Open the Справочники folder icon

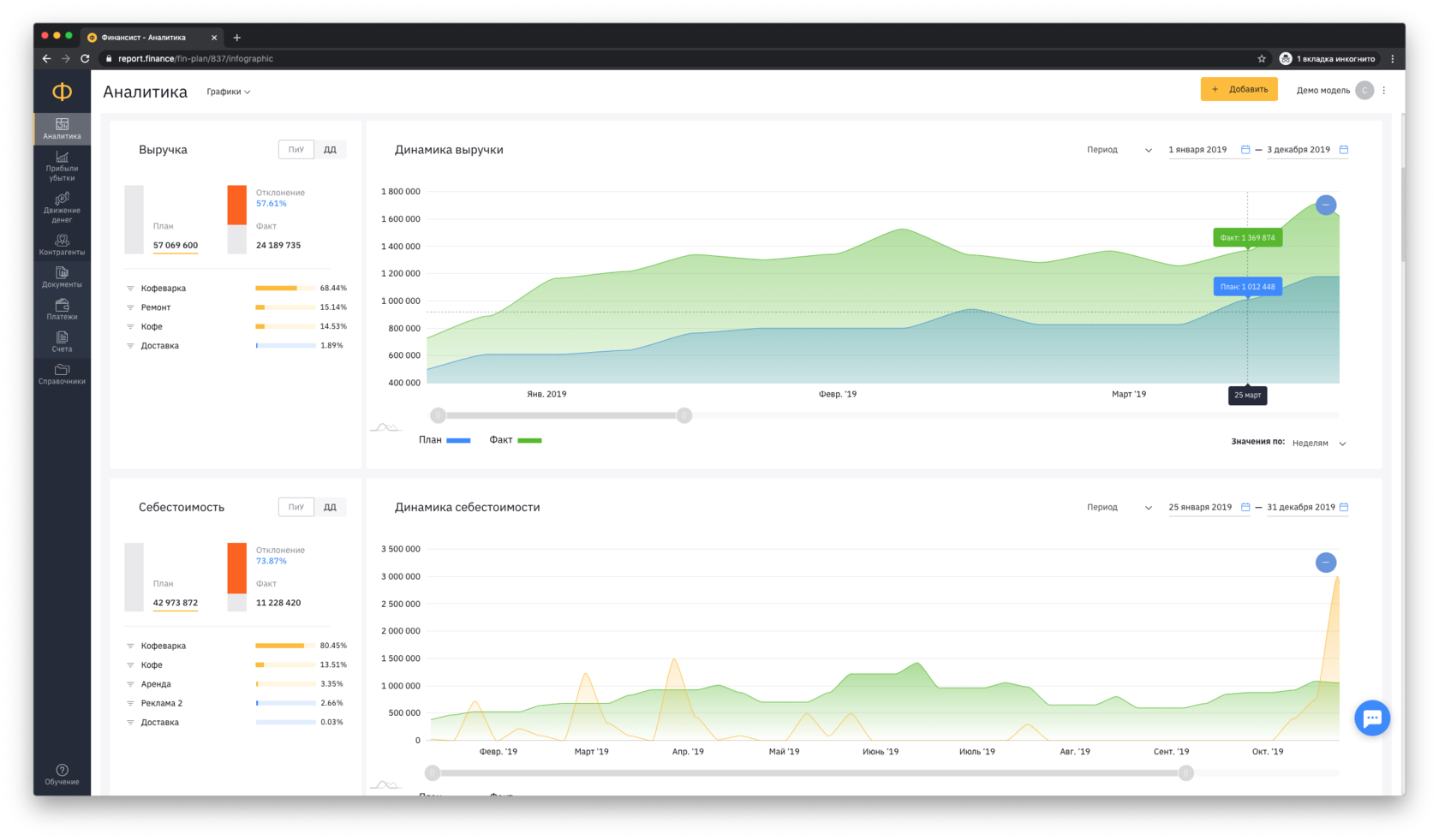pyautogui.click(x=62, y=374)
